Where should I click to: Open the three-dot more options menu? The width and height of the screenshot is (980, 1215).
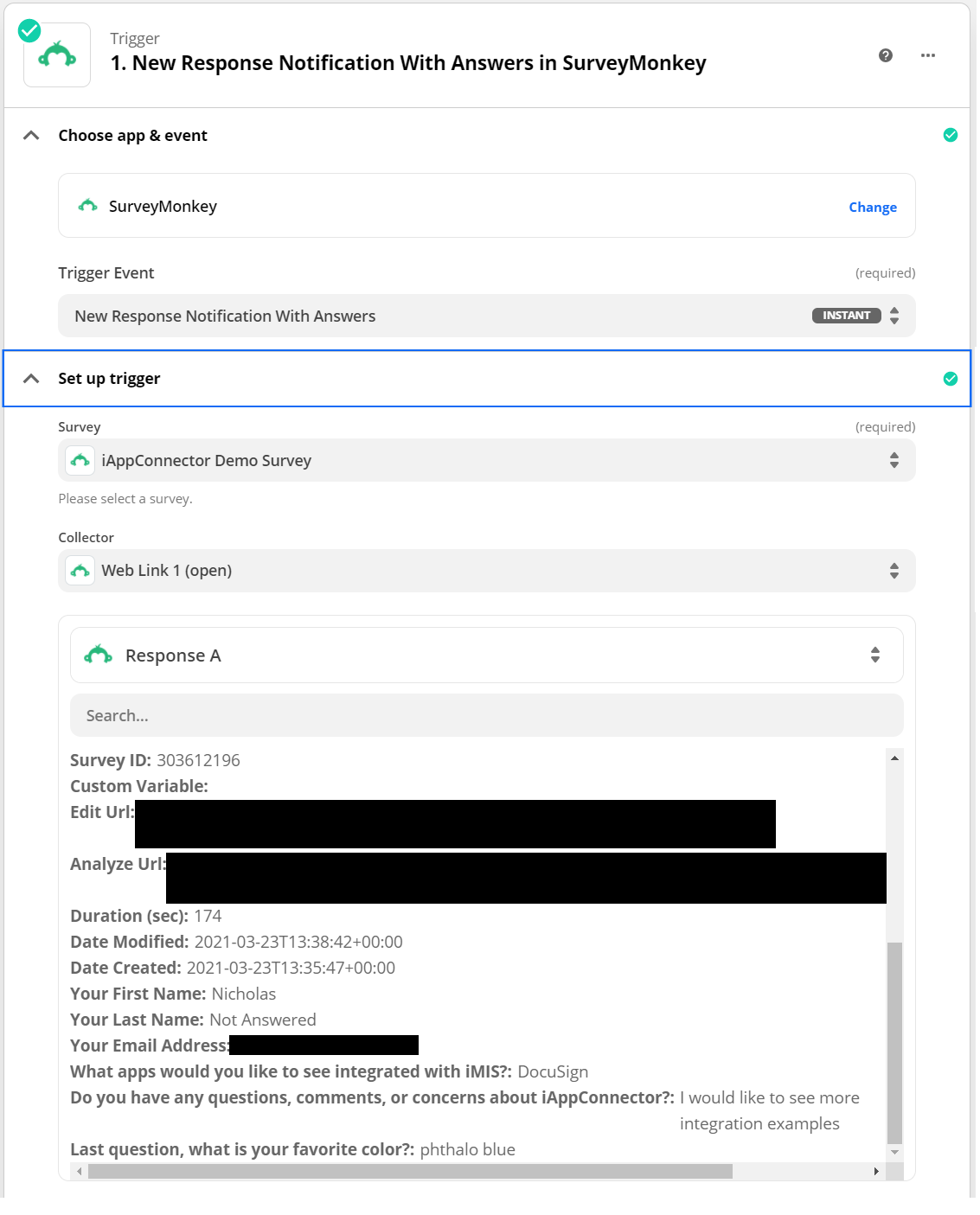(x=927, y=55)
